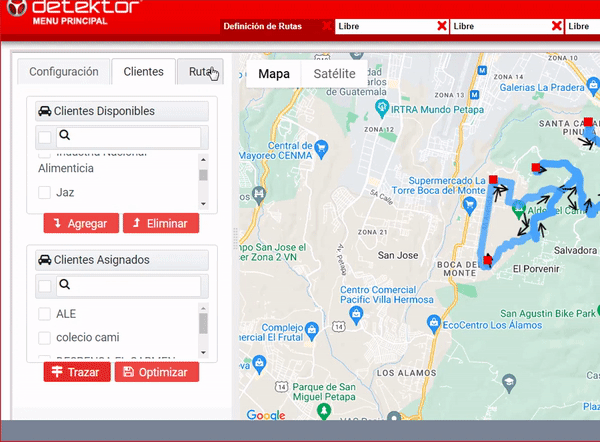Open the Rutas tab
This screenshot has width=600, height=442.
click(x=200, y=72)
